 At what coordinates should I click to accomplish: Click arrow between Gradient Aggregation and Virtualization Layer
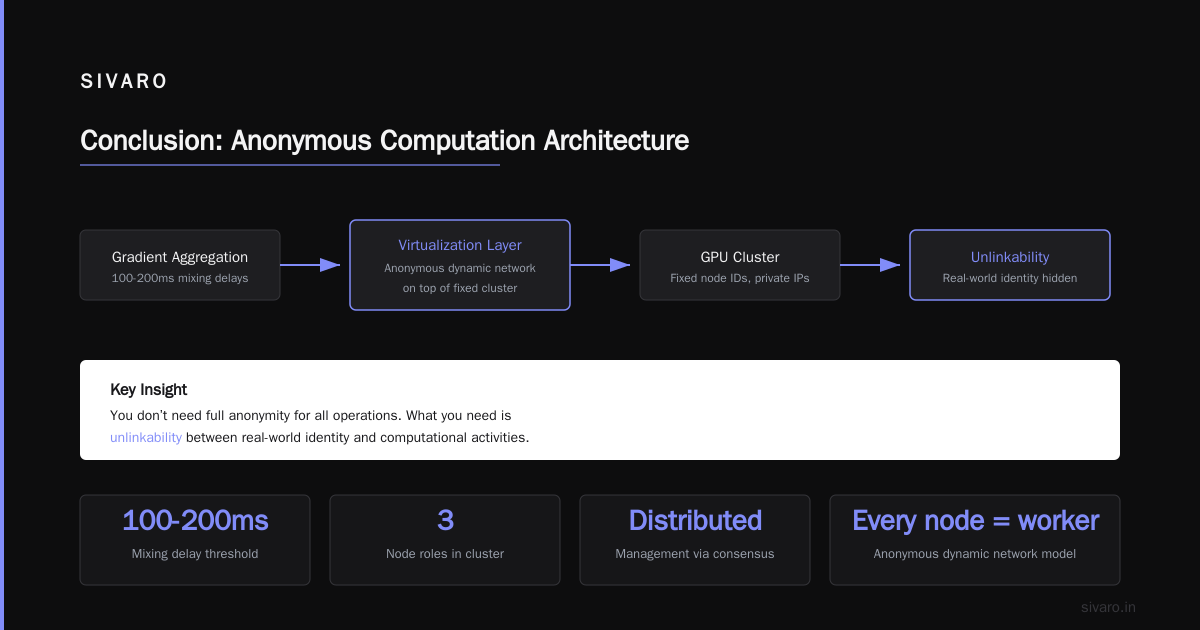[x=310, y=265]
